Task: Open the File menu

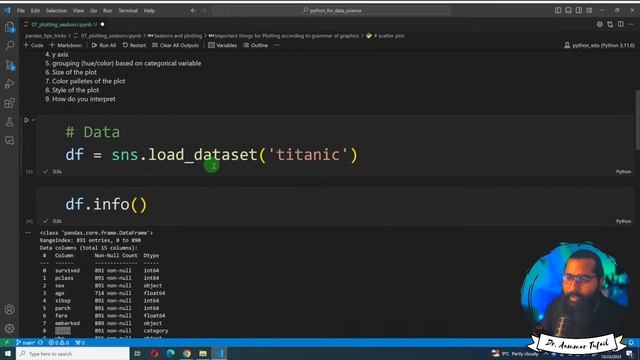Action: pos(21,11)
